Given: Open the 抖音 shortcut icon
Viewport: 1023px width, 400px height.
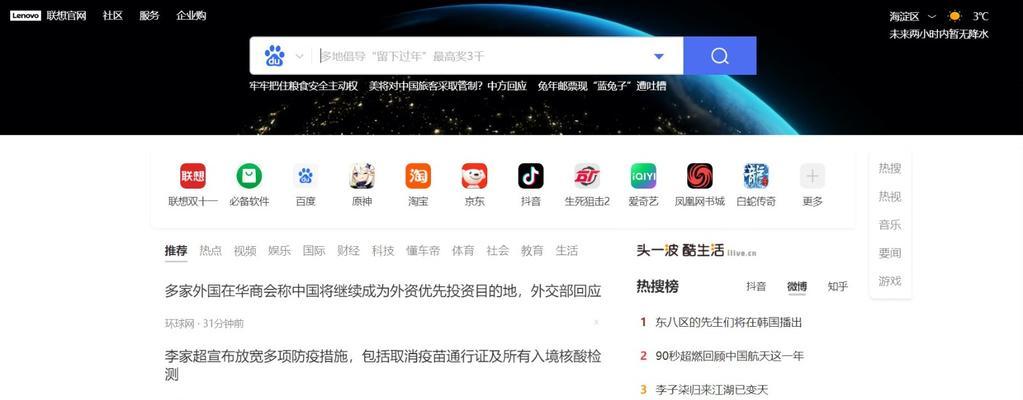Looking at the screenshot, I should tap(530, 176).
